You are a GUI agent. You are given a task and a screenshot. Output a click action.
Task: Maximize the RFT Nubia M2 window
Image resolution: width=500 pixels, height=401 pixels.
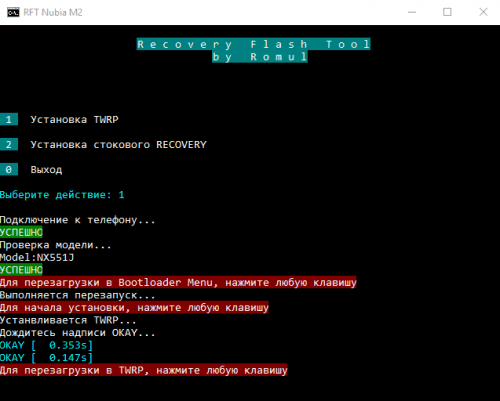point(447,12)
